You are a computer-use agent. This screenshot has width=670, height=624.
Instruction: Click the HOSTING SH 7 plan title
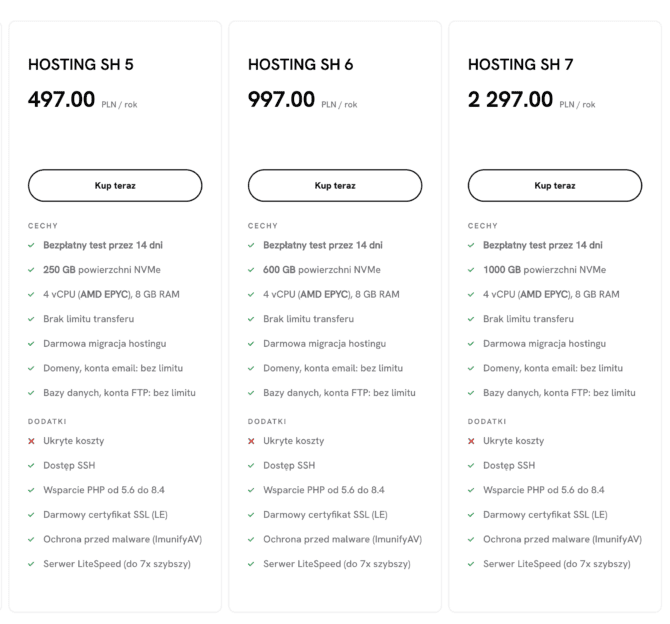click(x=520, y=65)
